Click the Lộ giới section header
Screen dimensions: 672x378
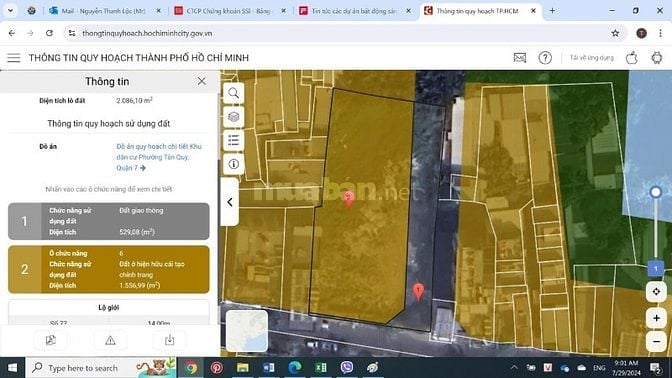(x=108, y=307)
